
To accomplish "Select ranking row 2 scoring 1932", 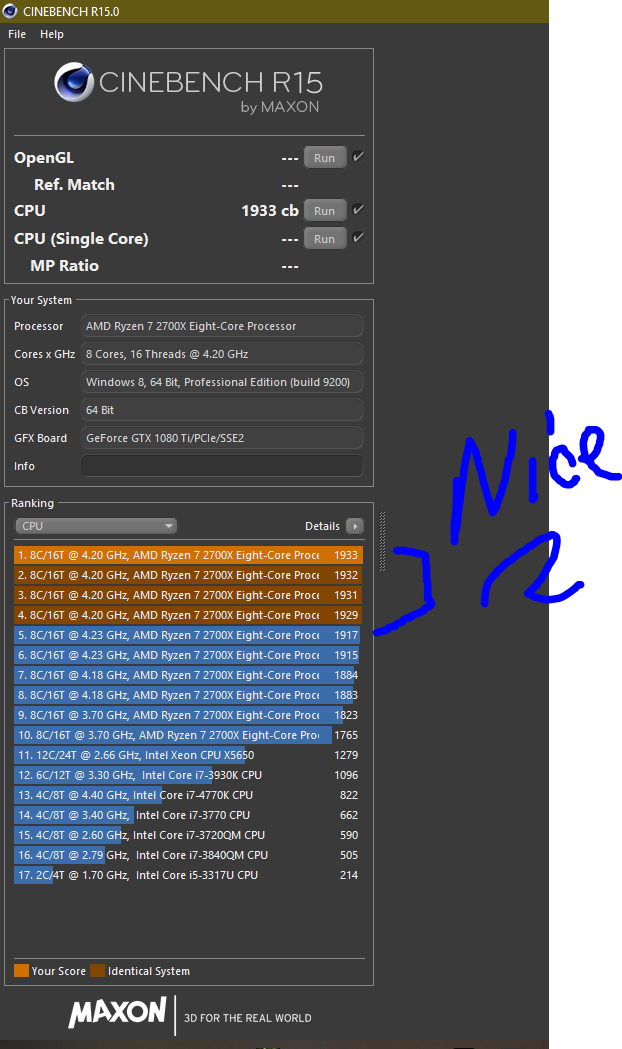I will click(189, 575).
